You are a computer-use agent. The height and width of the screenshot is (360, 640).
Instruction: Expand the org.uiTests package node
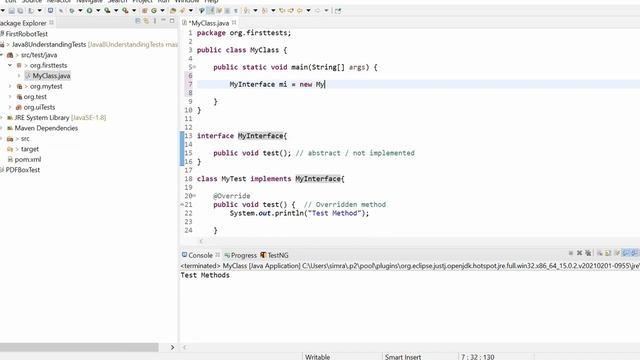coord(10,107)
